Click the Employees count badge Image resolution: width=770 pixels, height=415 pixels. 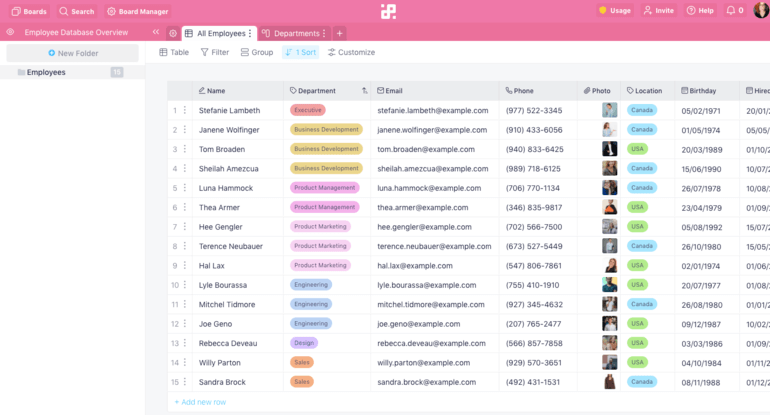(x=116, y=72)
